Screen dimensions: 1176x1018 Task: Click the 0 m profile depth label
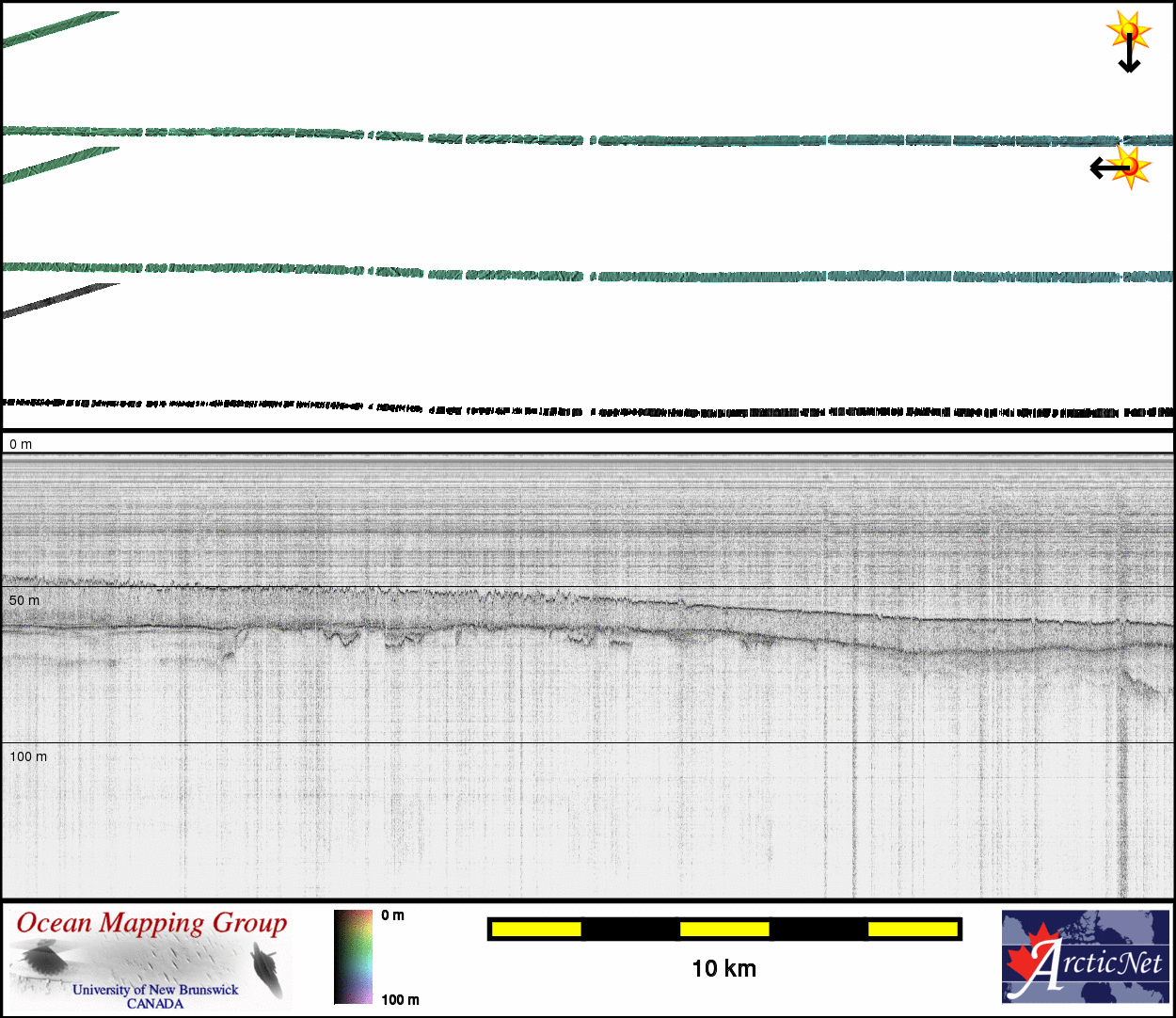point(21,444)
